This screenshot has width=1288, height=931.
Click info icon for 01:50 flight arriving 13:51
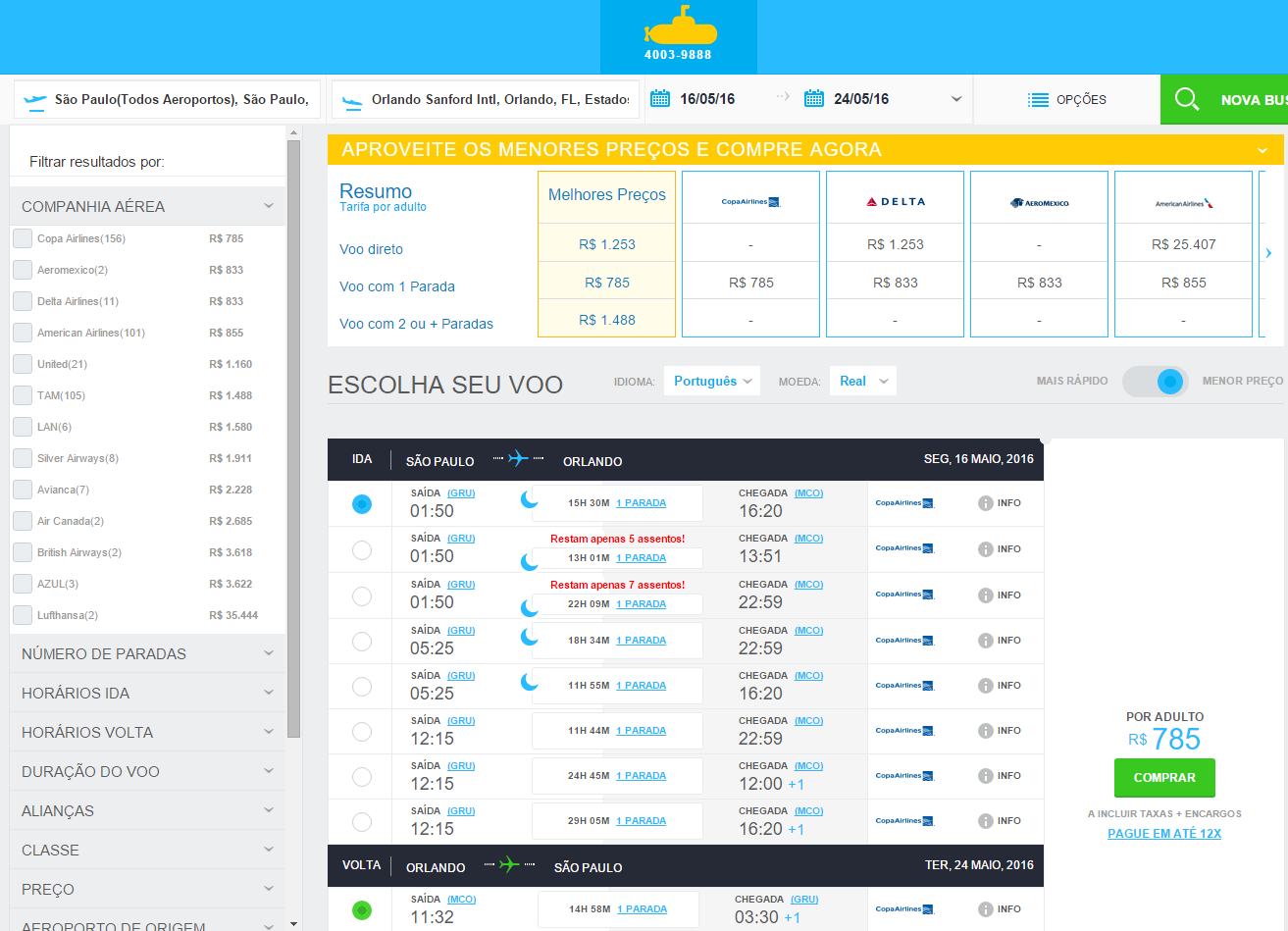tap(986, 549)
